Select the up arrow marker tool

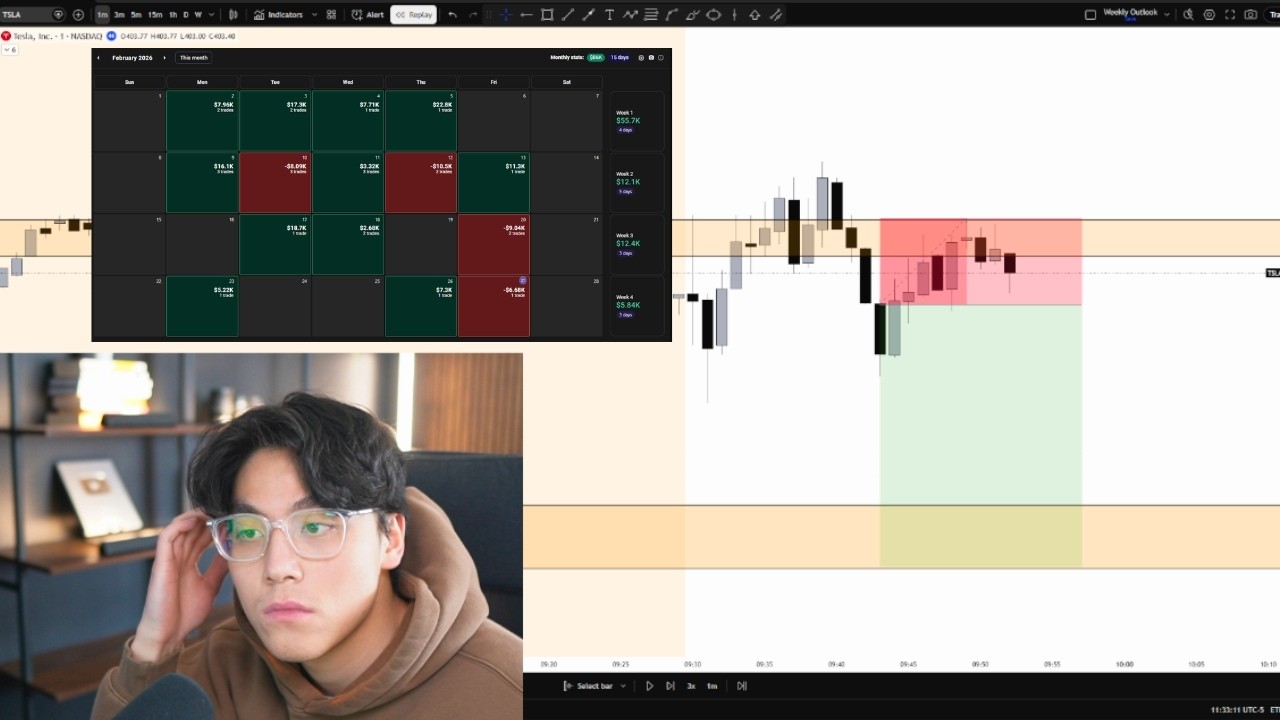755,15
